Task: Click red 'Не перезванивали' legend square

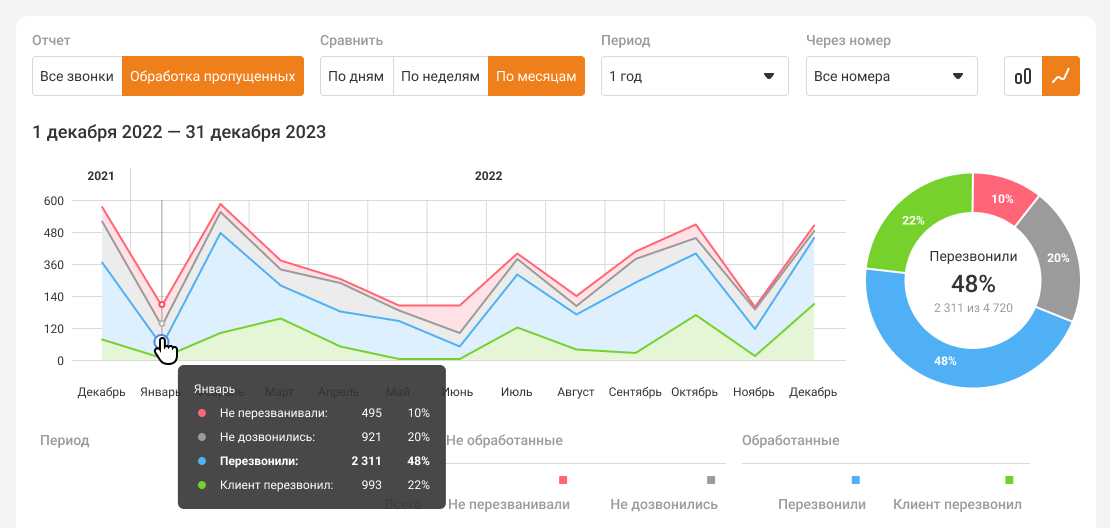Action: pyautogui.click(x=563, y=481)
